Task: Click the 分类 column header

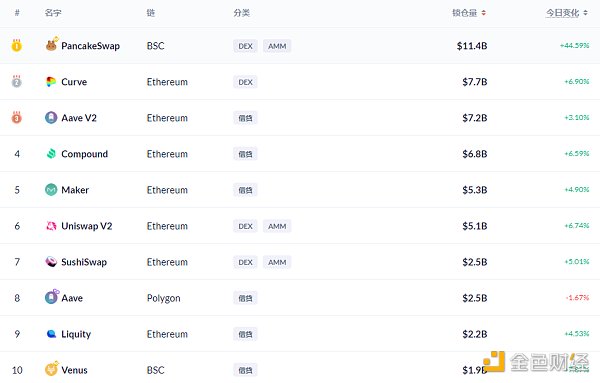Action: coord(241,13)
